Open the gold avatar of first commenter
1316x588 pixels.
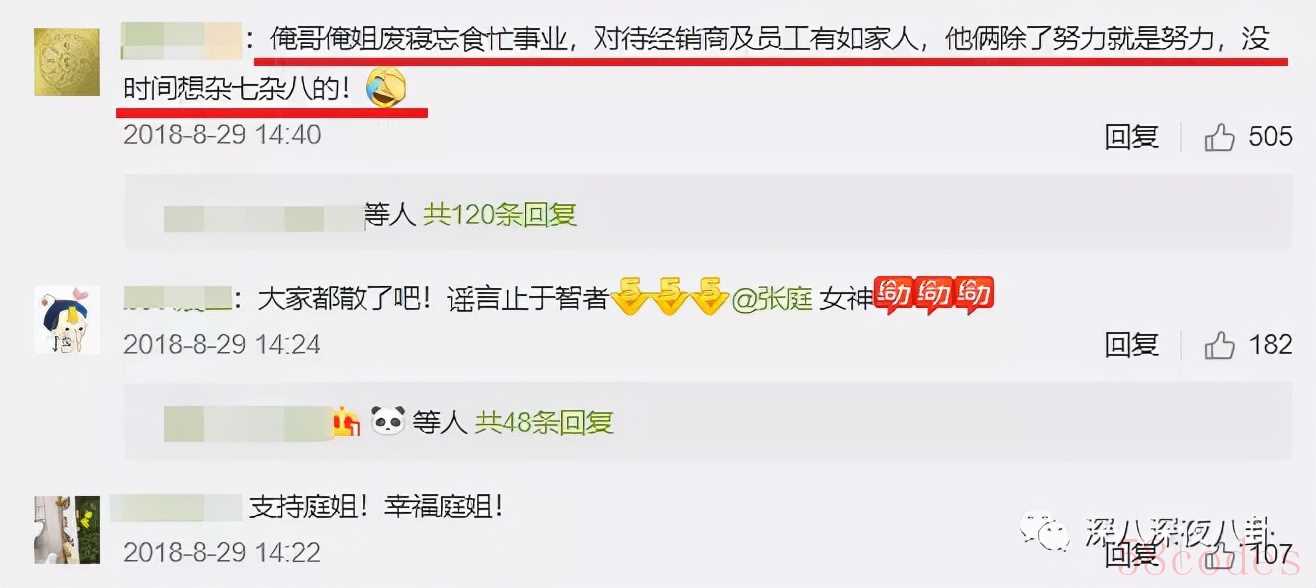pos(67,61)
